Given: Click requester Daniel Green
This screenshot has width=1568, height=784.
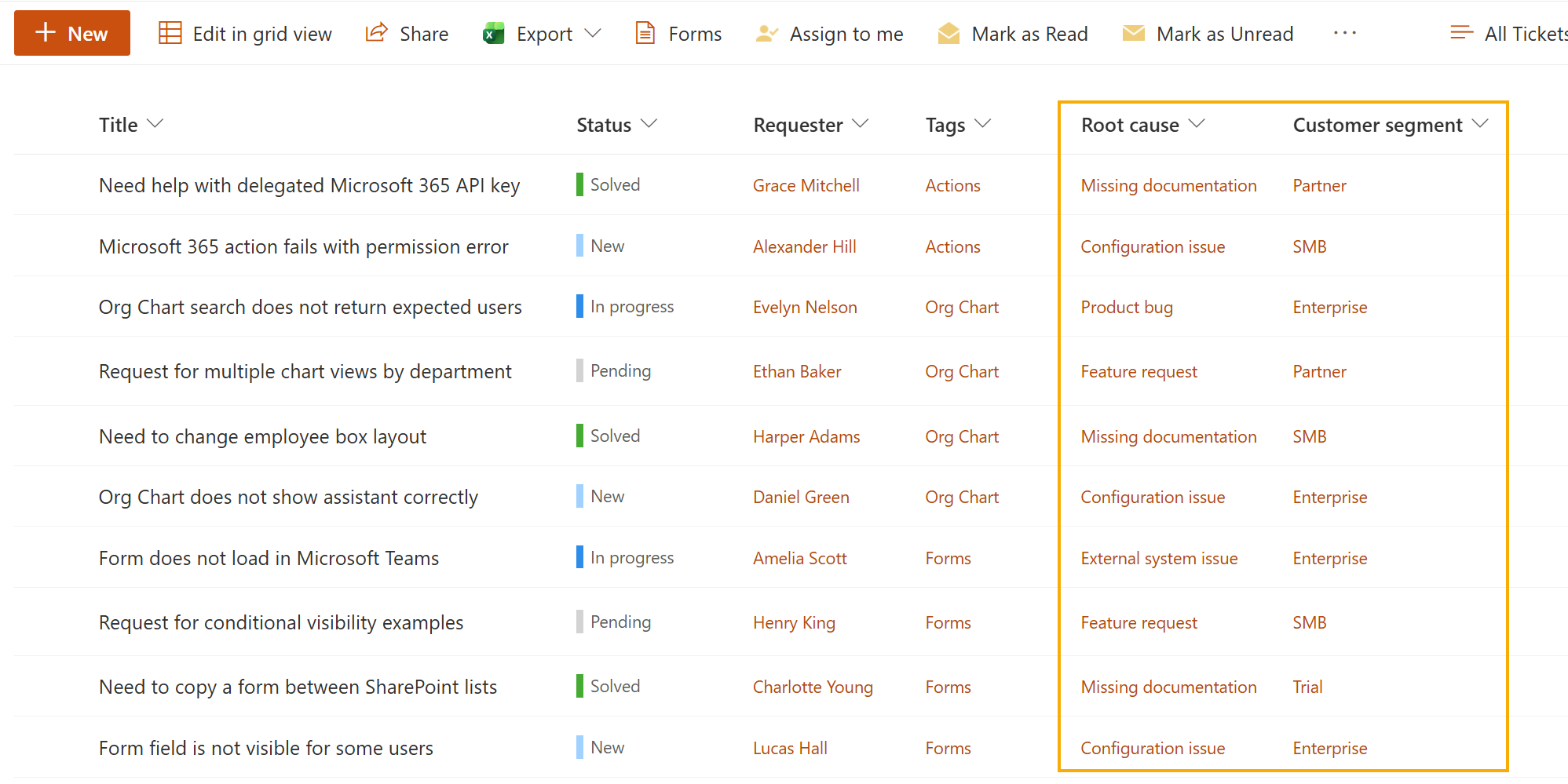Looking at the screenshot, I should click(x=801, y=497).
